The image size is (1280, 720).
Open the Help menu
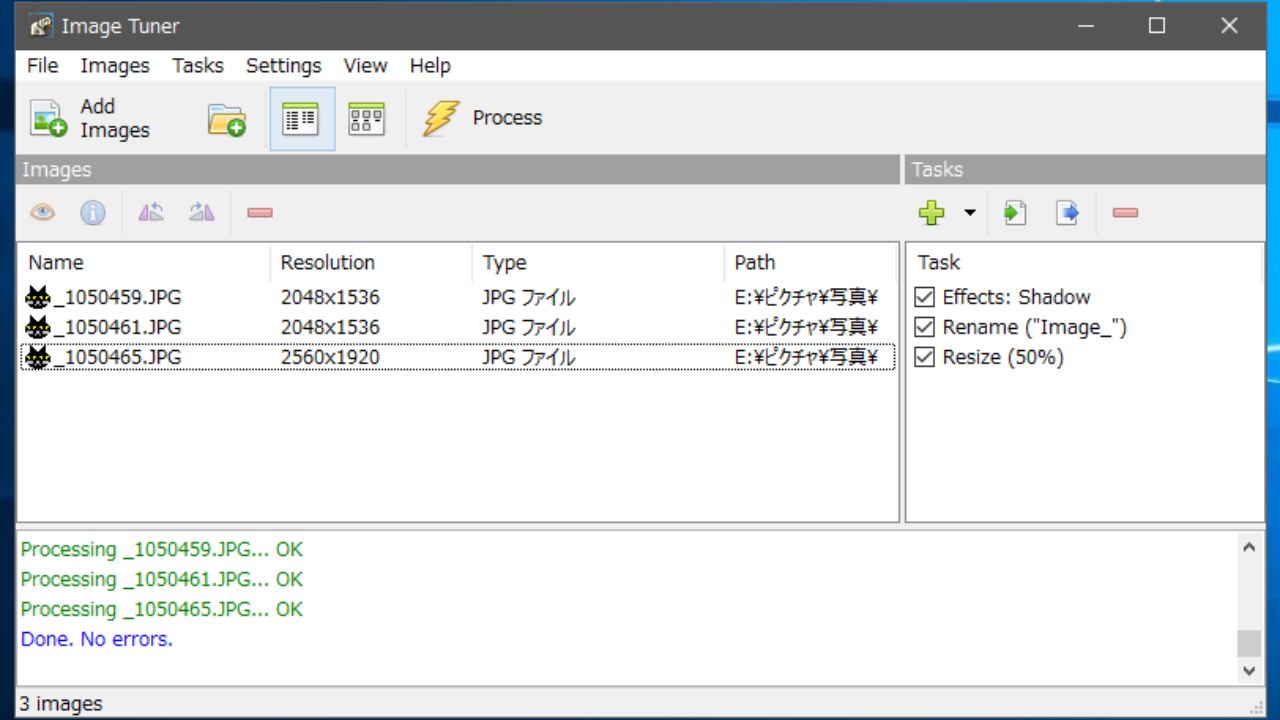coord(430,65)
